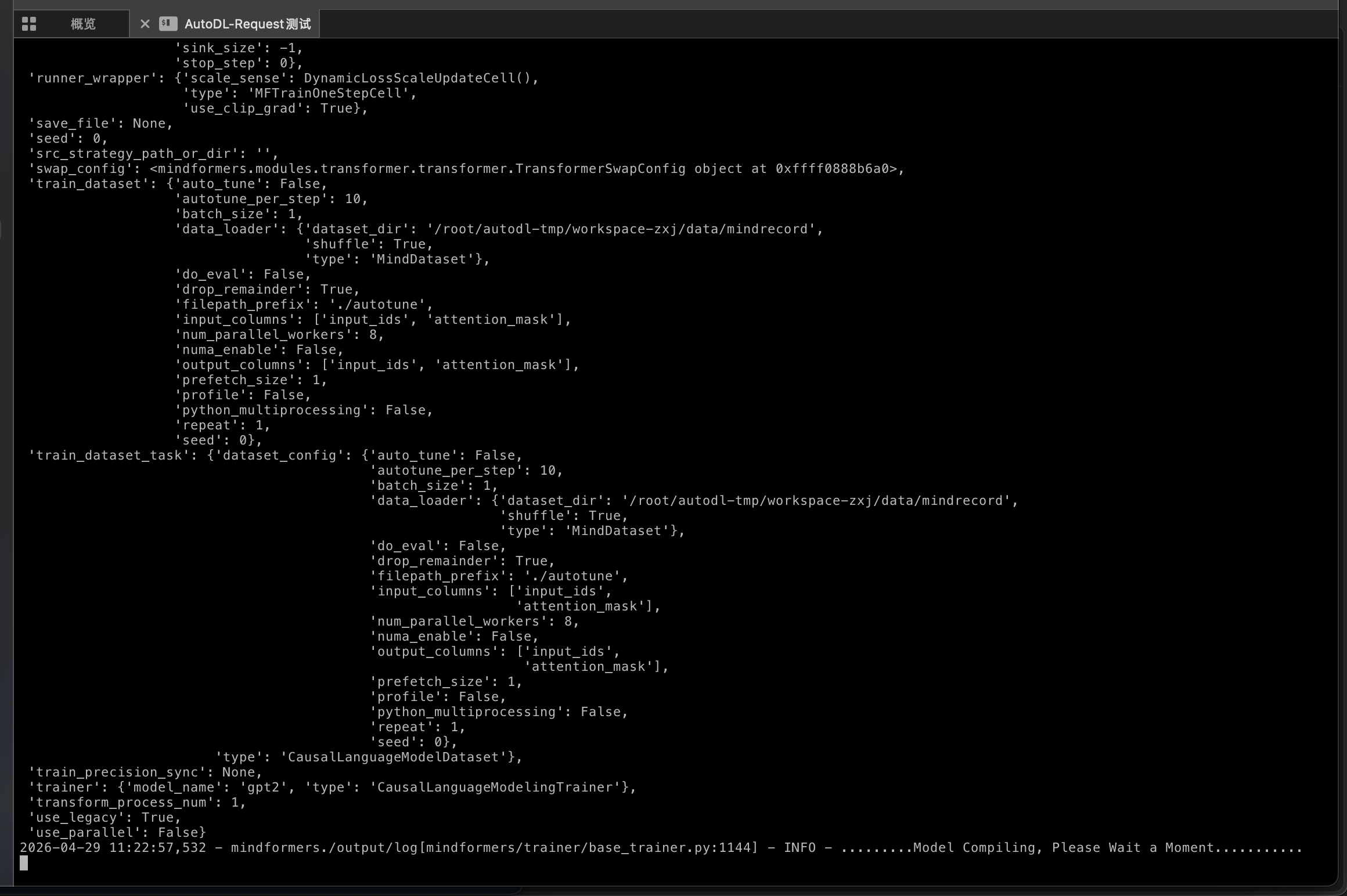The height and width of the screenshot is (896, 1347).
Task: Click the 'CausalLanguageModelDataset' type value
Action: [x=394, y=757]
